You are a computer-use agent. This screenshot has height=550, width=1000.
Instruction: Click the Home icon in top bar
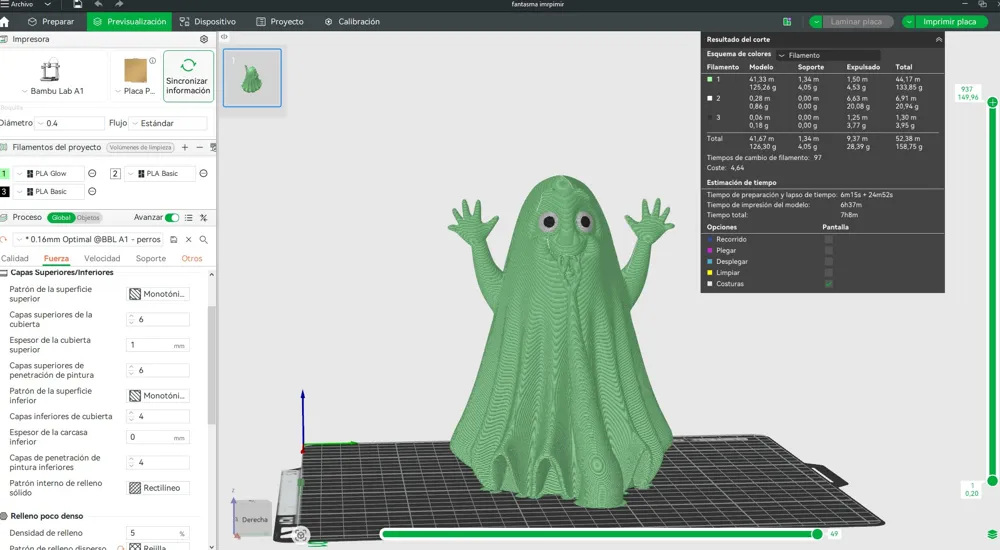pyautogui.click(x=4, y=22)
